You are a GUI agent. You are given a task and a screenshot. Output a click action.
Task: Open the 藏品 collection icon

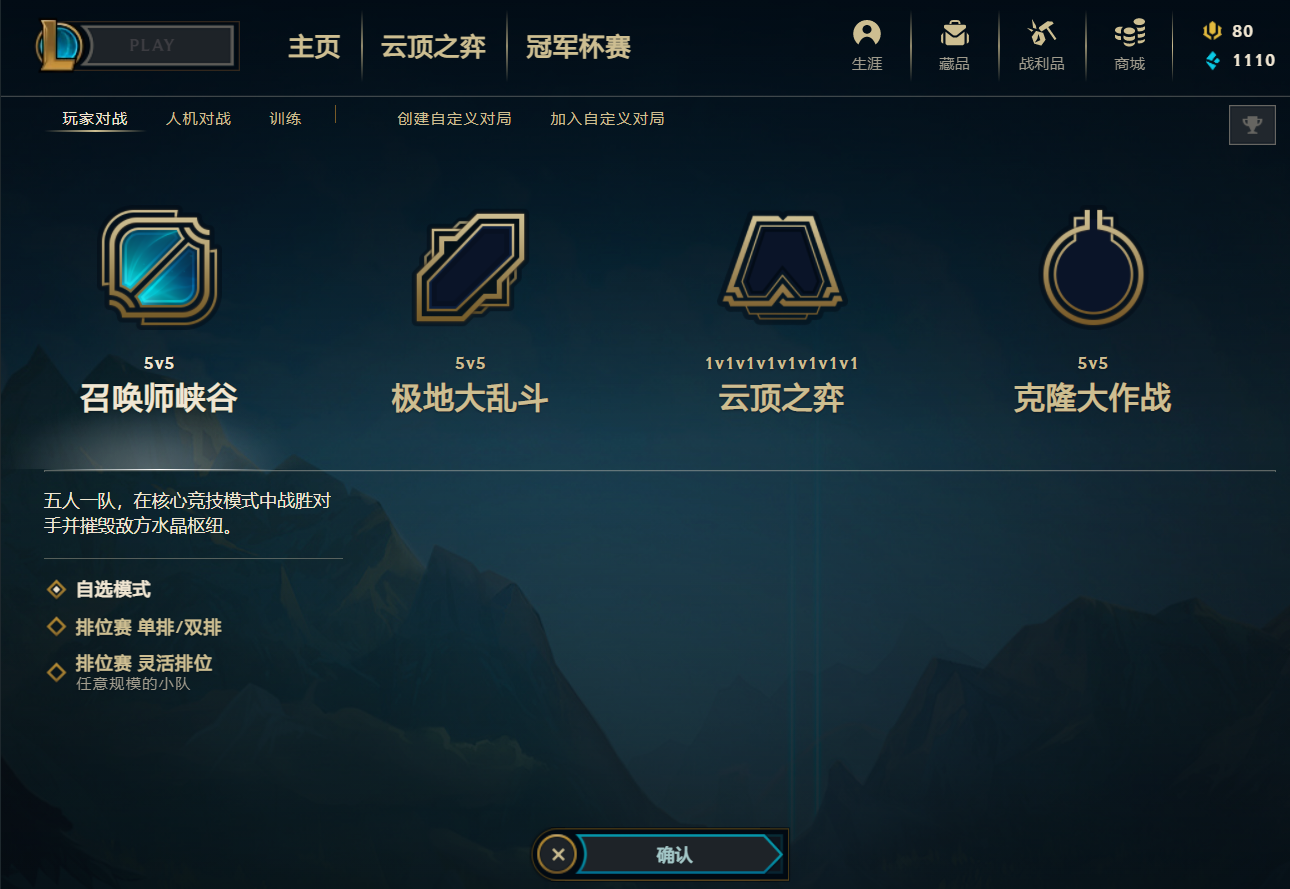(954, 34)
